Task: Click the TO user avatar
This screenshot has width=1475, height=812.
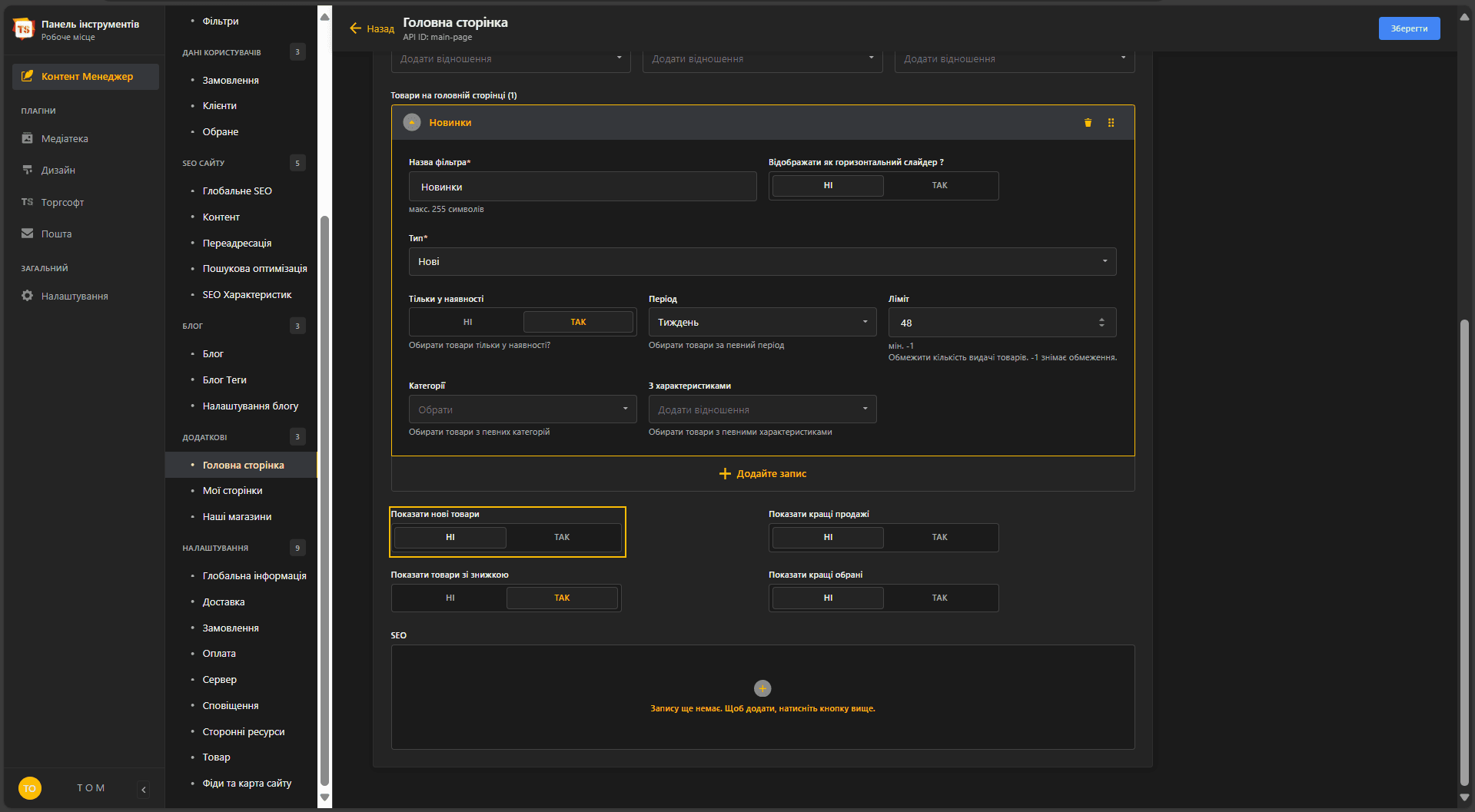Action: [x=30, y=788]
